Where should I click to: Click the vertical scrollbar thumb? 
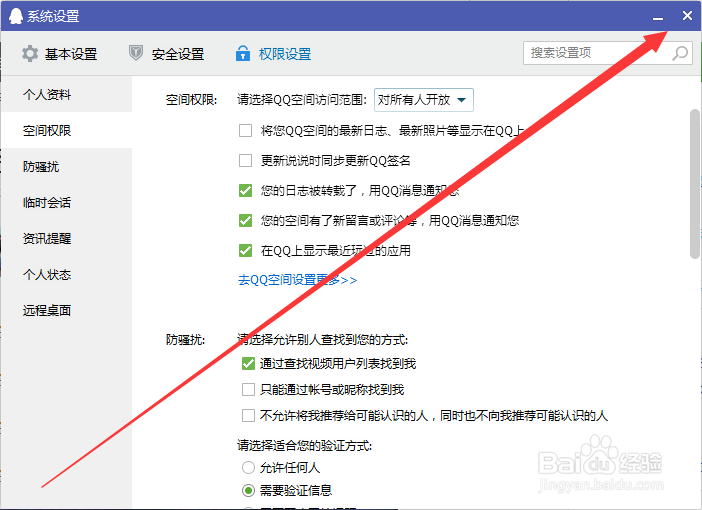coord(695,184)
